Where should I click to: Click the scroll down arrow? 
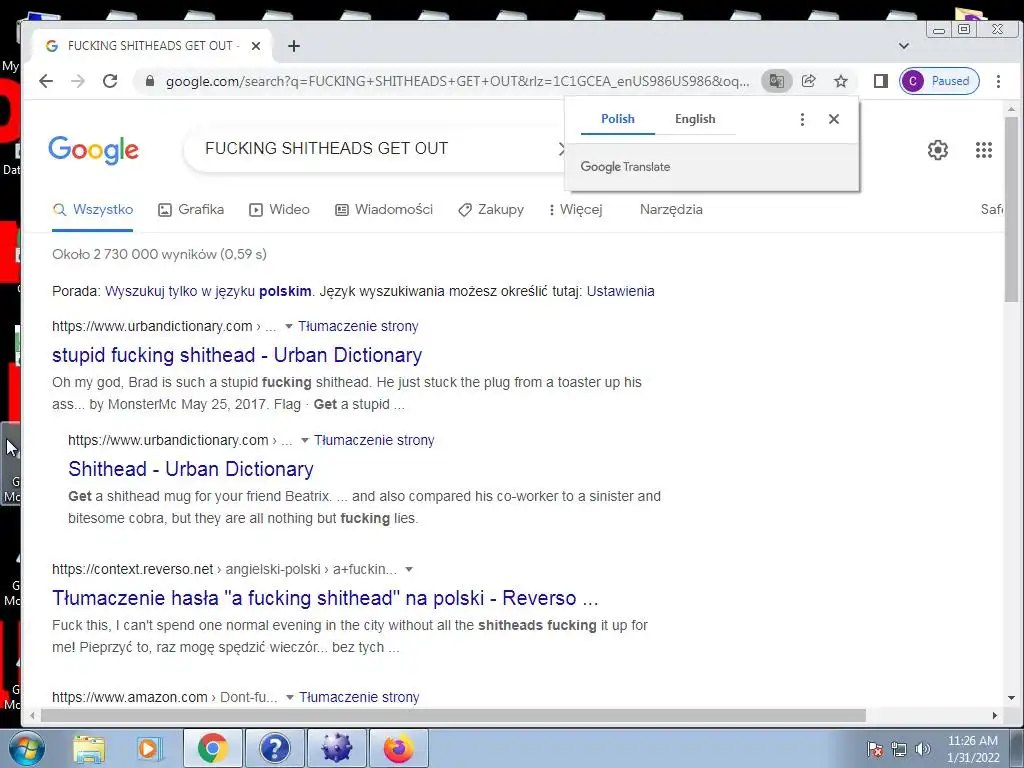pyautogui.click(x=1011, y=698)
